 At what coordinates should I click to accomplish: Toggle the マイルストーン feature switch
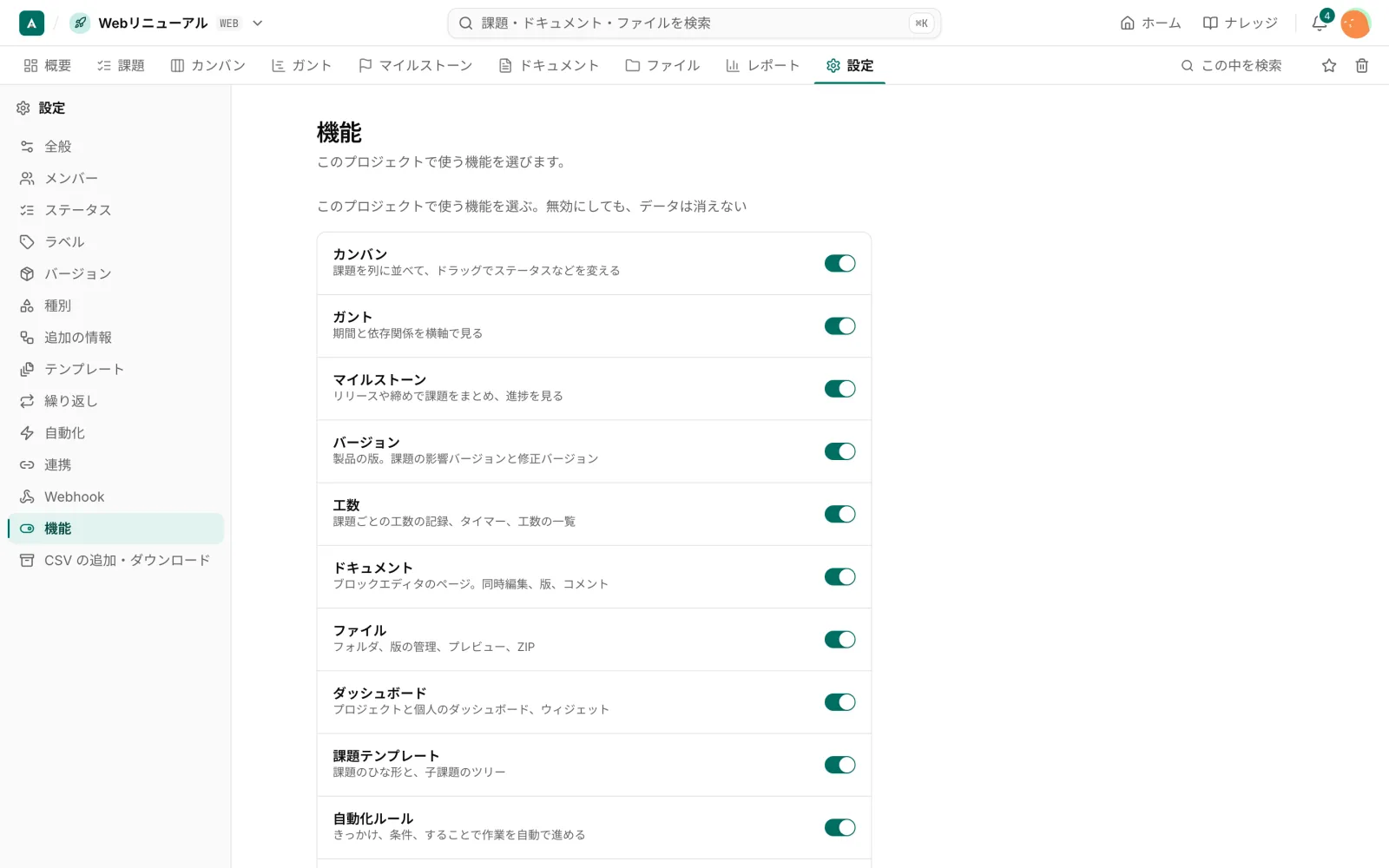pos(839,388)
